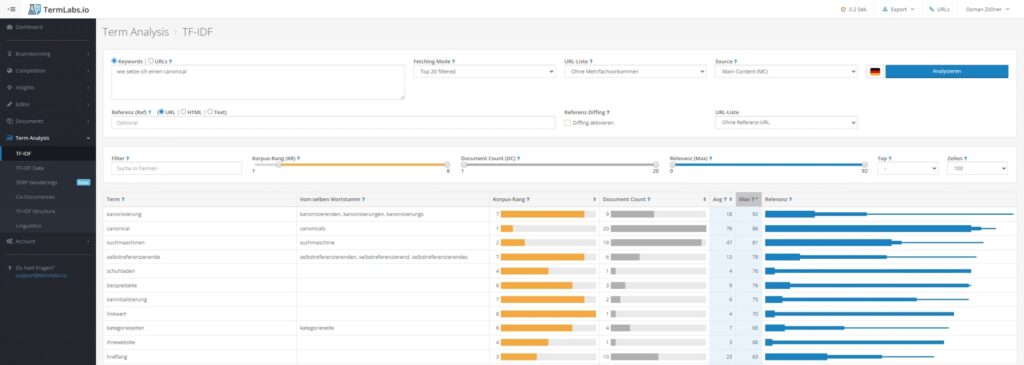Click right handle of Korpus-Rang slider
Screen dimensions: 1024x365
(x=447, y=165)
